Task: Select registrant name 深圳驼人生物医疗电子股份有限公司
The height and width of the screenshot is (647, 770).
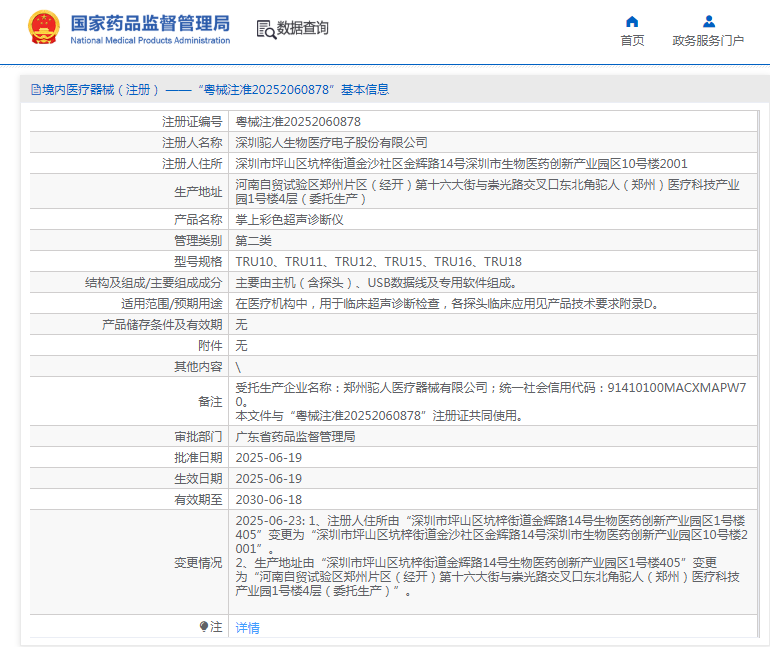Action: tap(331, 142)
